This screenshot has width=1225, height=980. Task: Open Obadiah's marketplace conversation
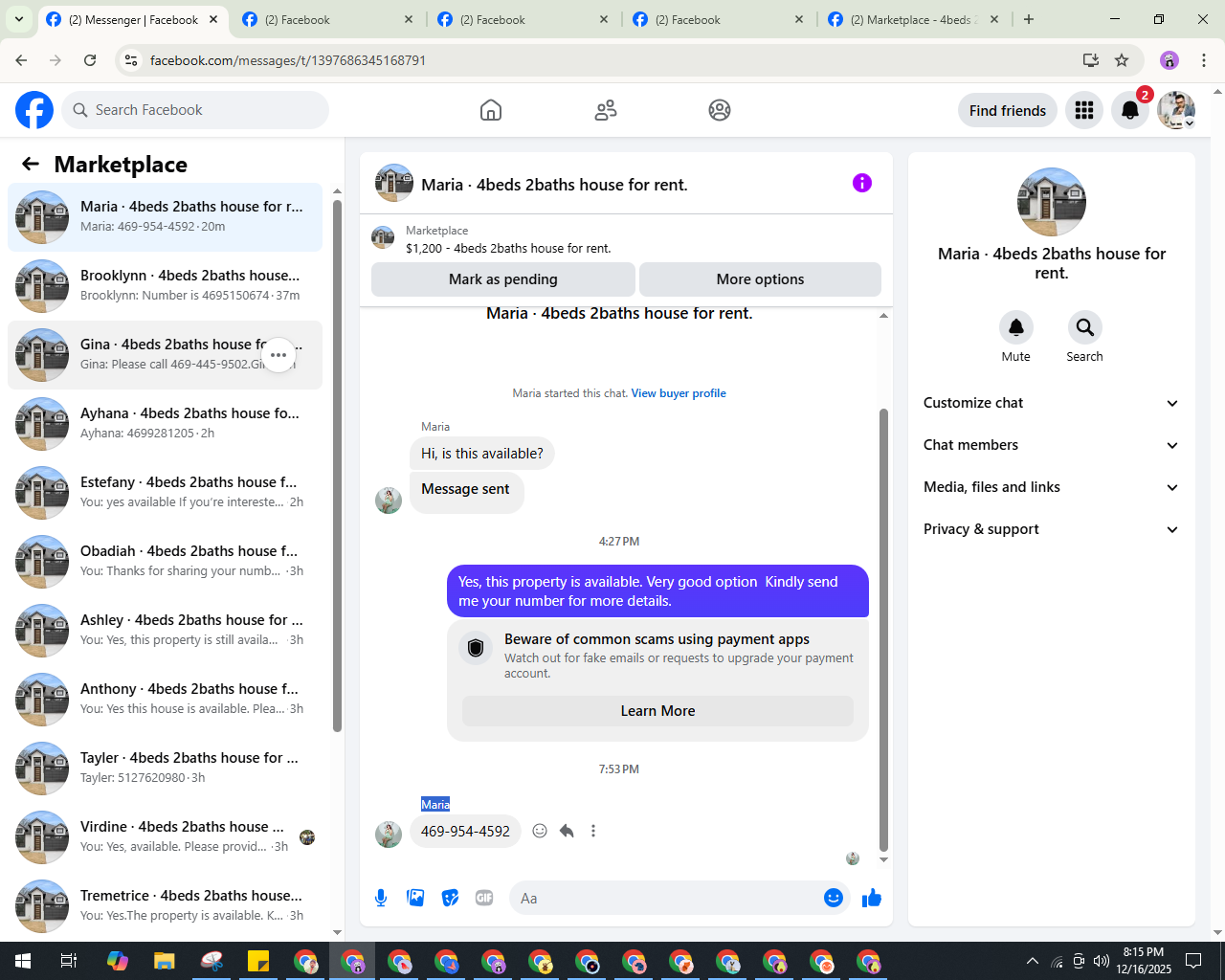(x=165, y=562)
